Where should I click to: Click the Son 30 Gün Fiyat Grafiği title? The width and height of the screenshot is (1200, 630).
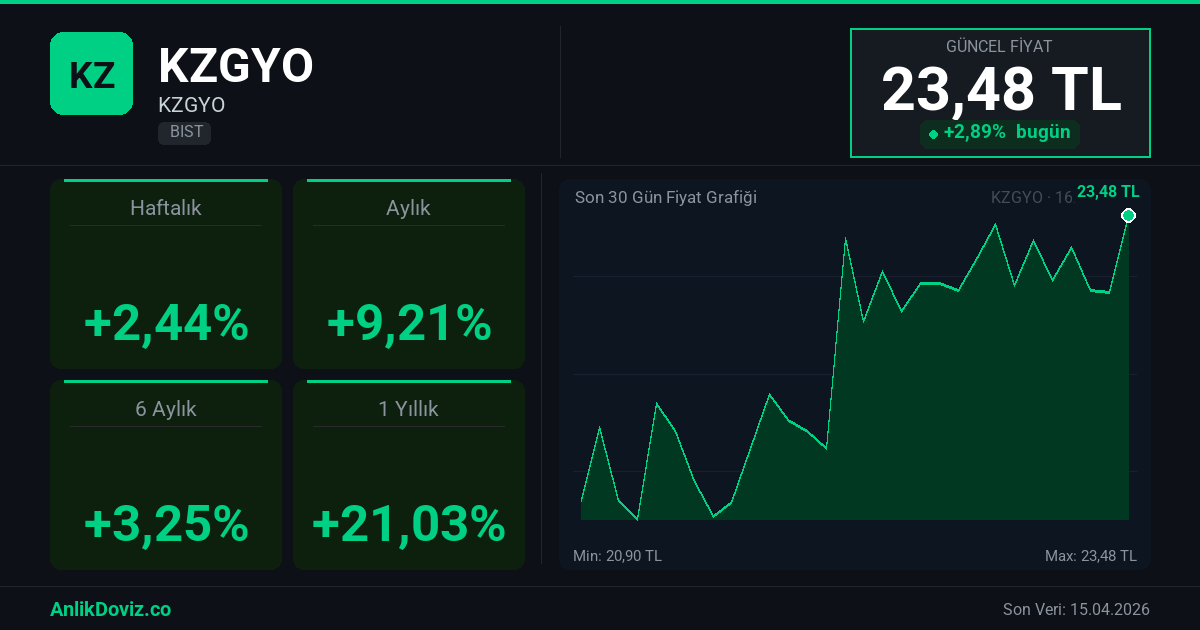tap(665, 197)
